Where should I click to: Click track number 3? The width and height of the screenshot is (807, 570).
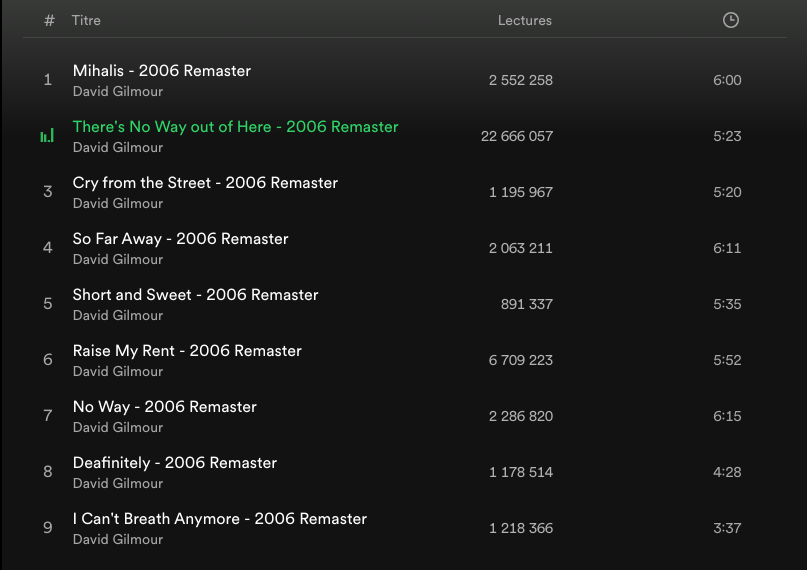click(47, 192)
